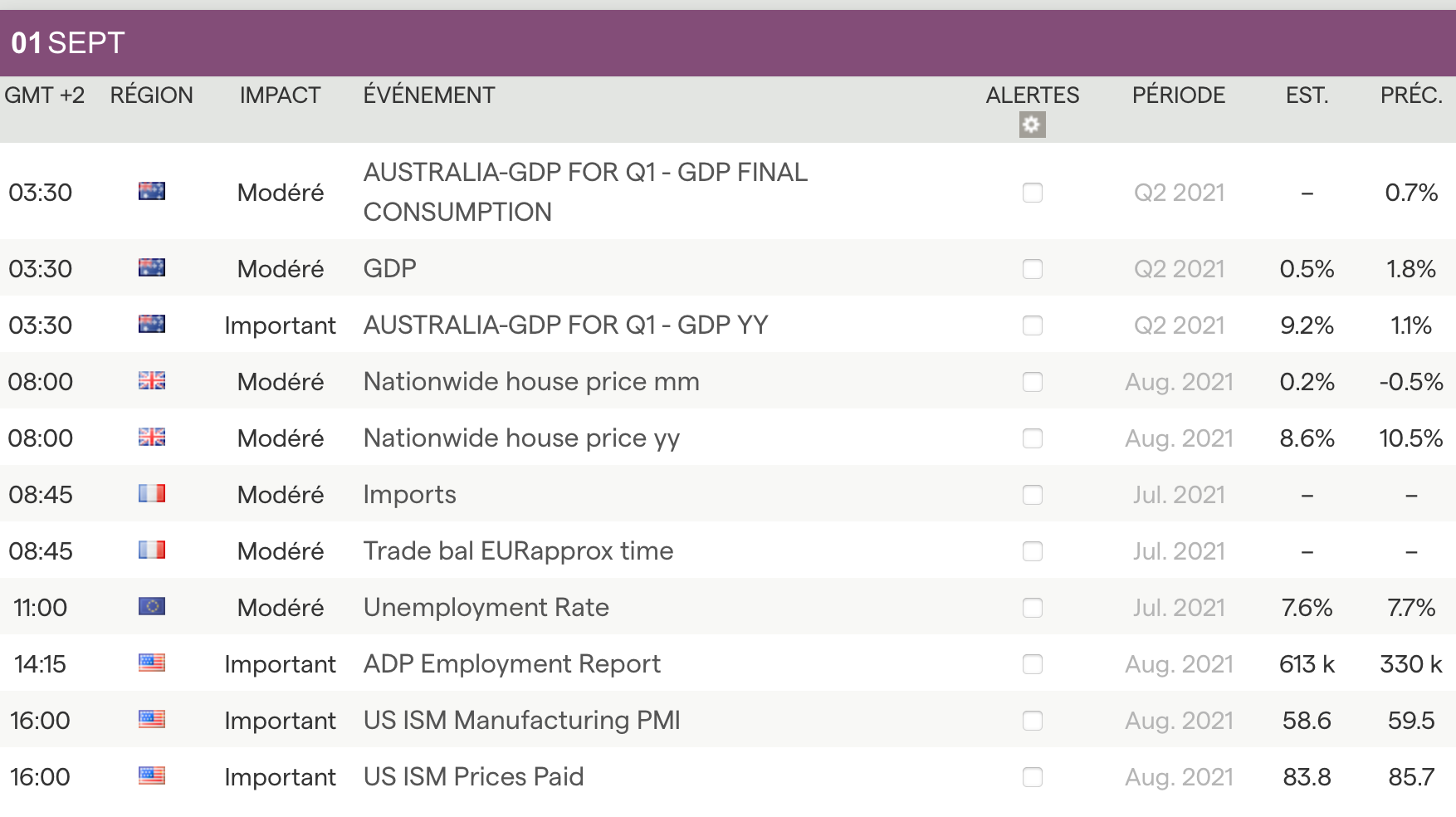Click Australian flag beside GDP YY row

coord(152,325)
